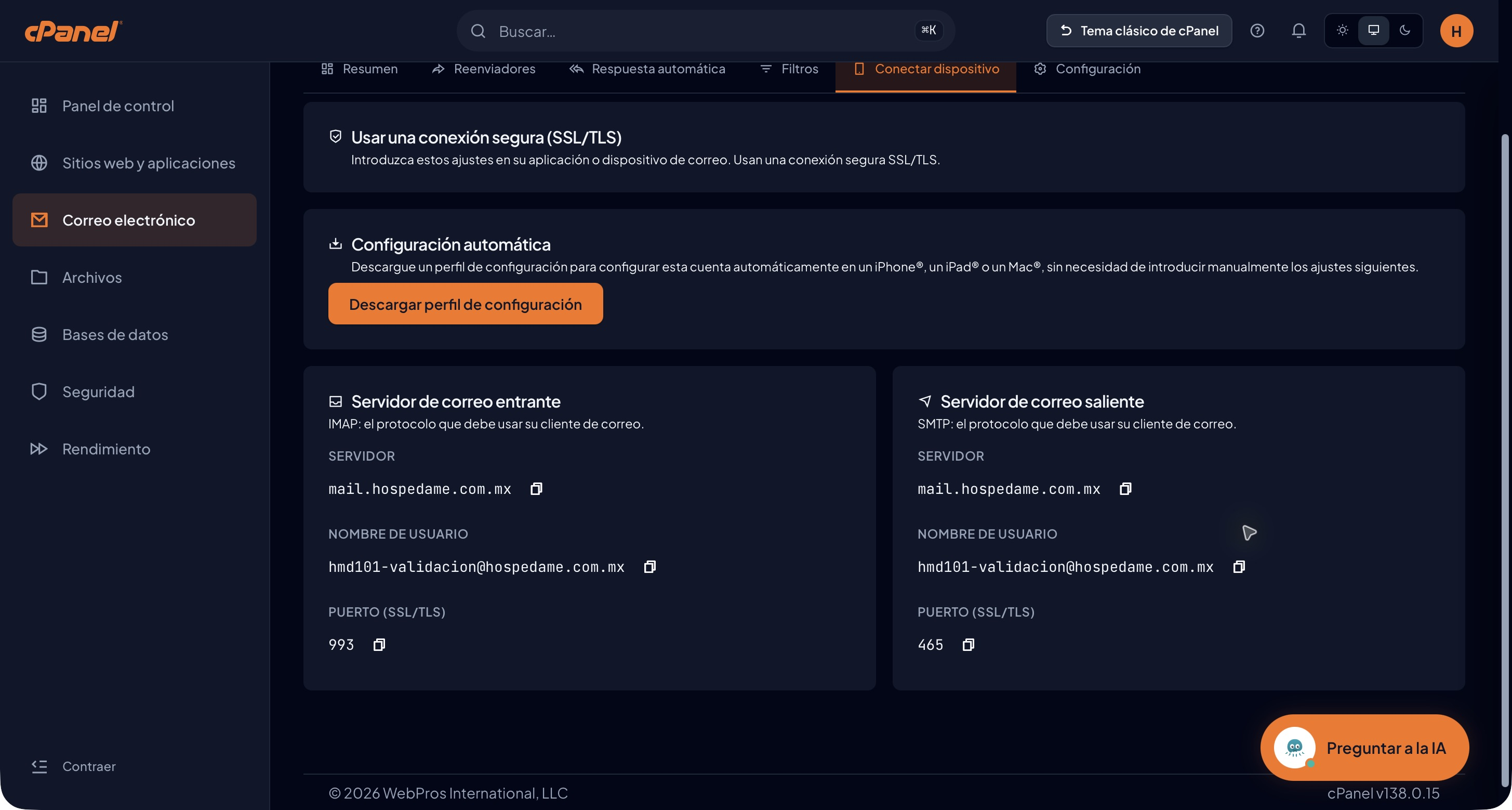This screenshot has width=1512, height=810.
Task: Open the help question mark icon
Action: 1257,31
